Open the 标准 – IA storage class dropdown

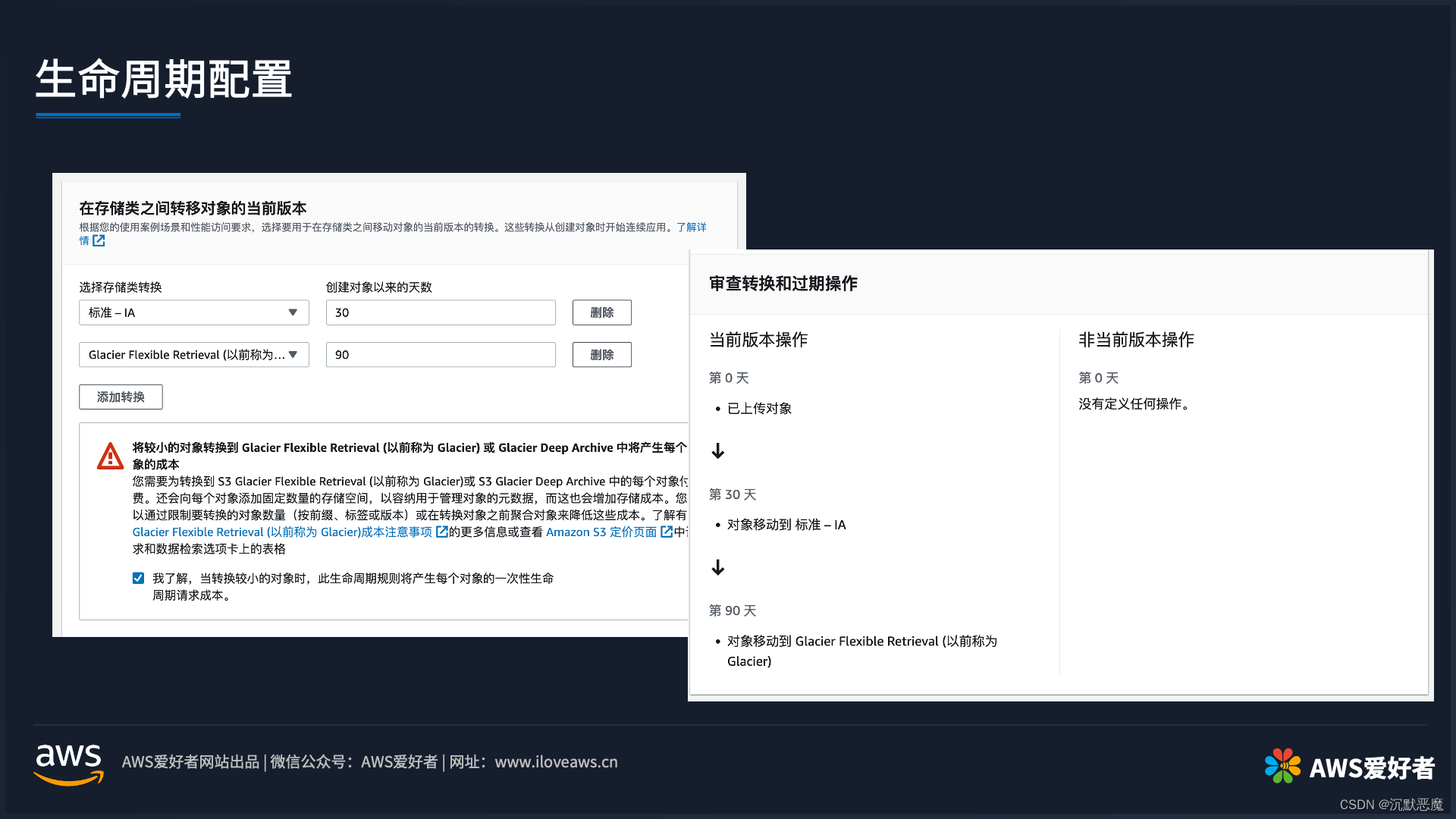pos(193,312)
